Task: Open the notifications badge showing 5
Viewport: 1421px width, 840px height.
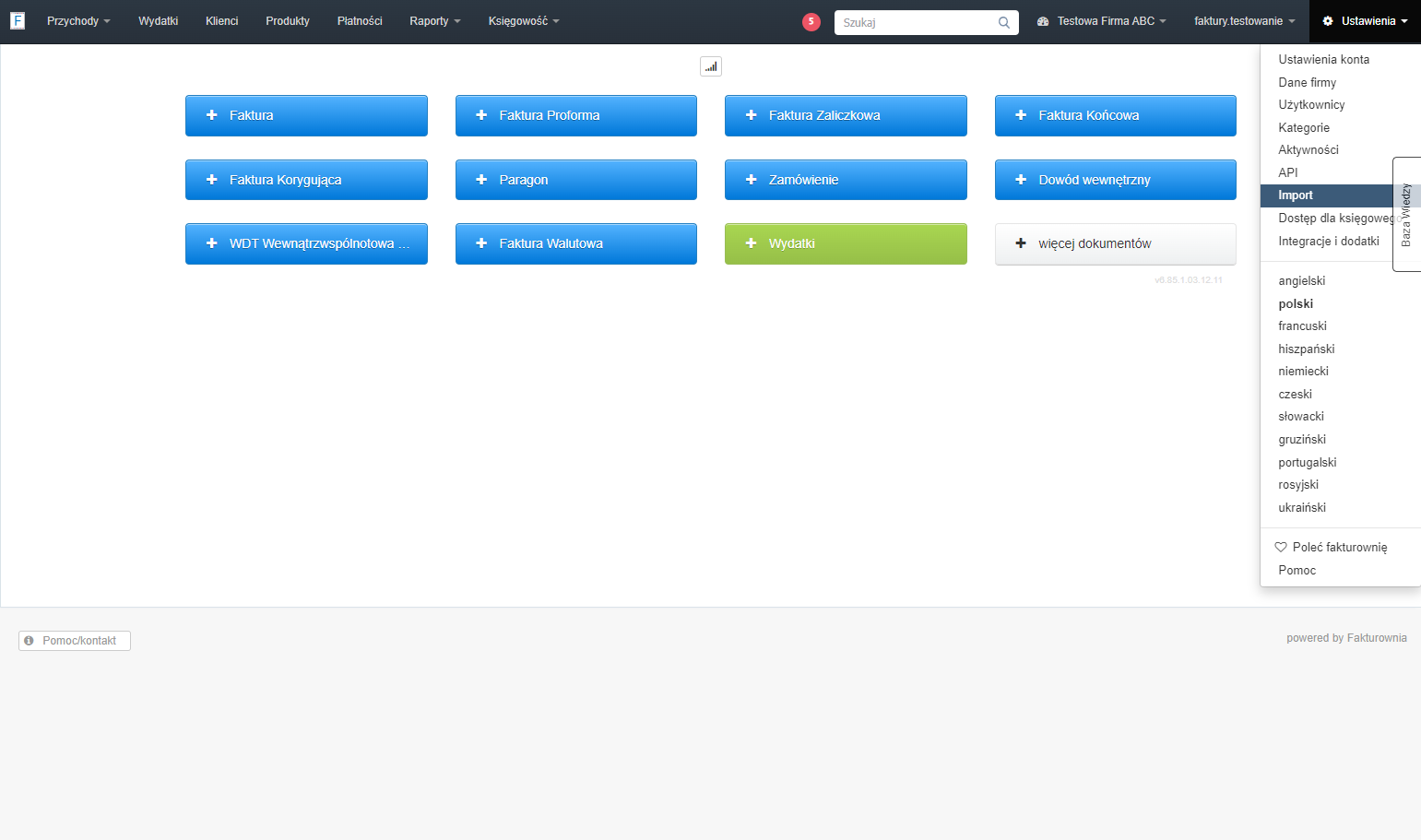Action: coord(811,22)
